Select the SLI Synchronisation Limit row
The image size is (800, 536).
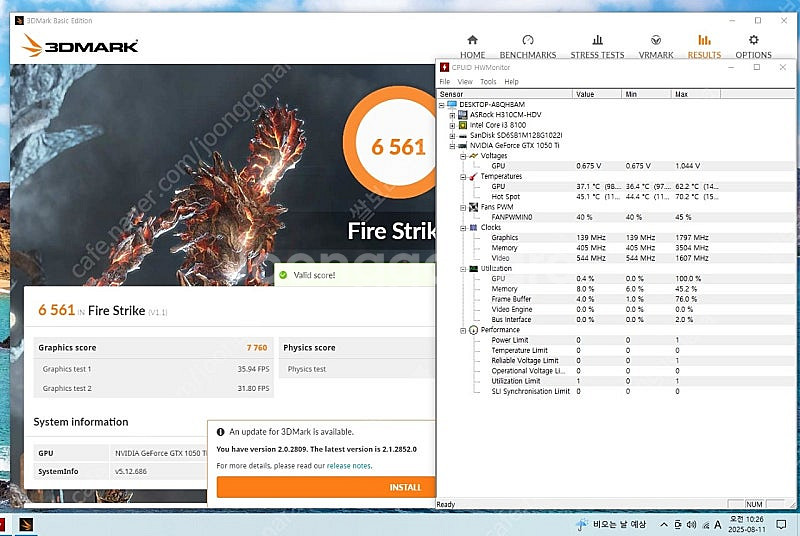616,392
